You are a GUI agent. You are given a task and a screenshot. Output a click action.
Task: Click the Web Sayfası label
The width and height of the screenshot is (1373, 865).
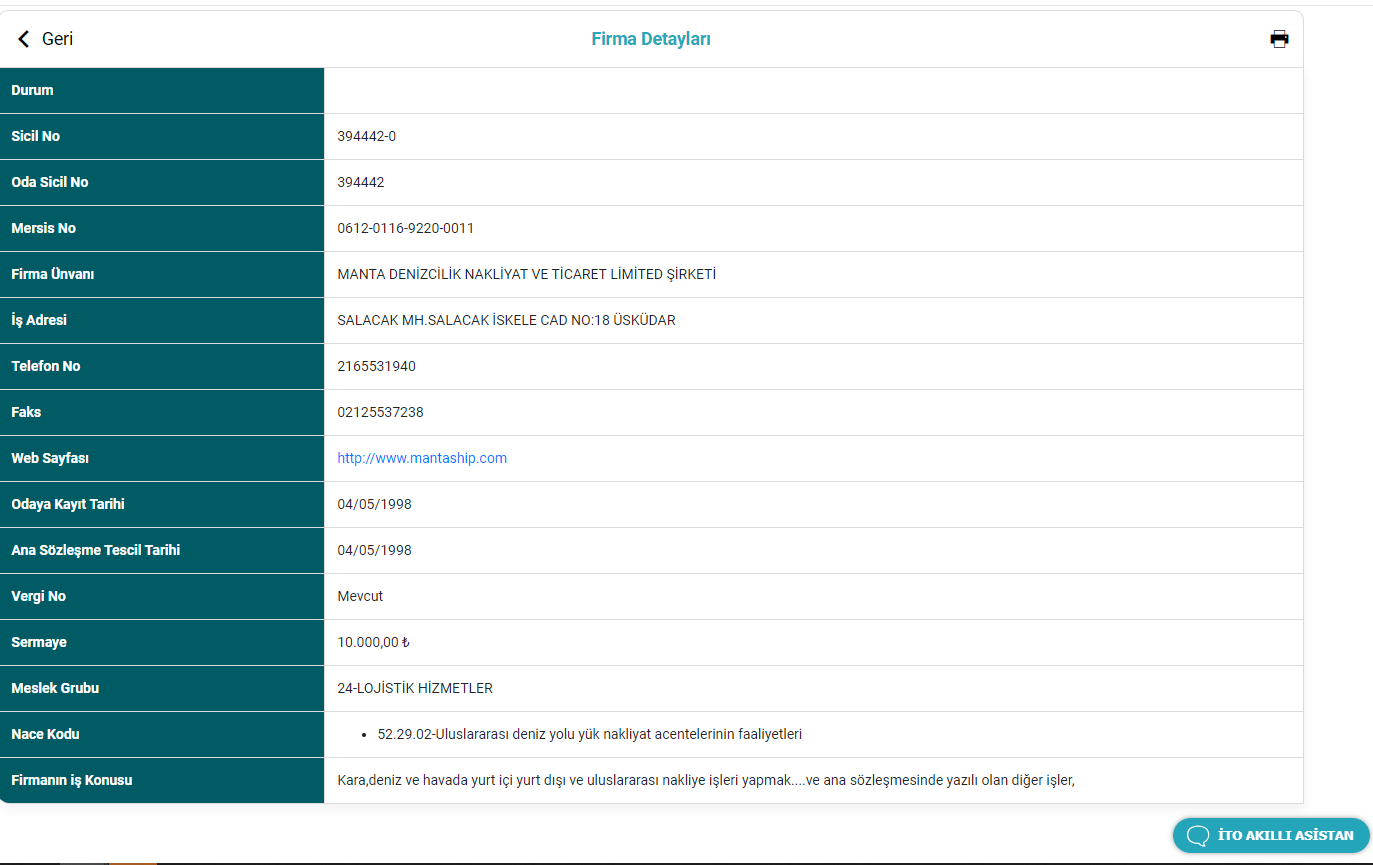[x=50, y=458]
